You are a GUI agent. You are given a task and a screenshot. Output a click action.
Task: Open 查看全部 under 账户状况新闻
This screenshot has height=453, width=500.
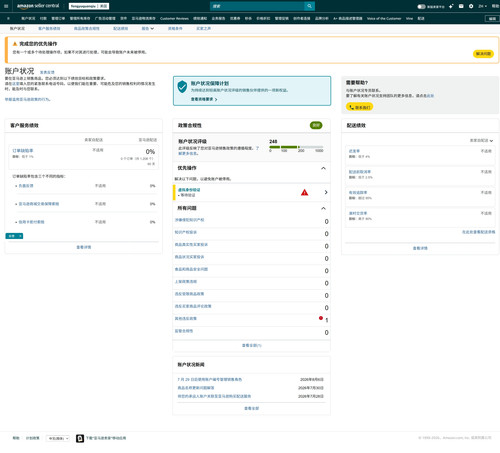252,408
